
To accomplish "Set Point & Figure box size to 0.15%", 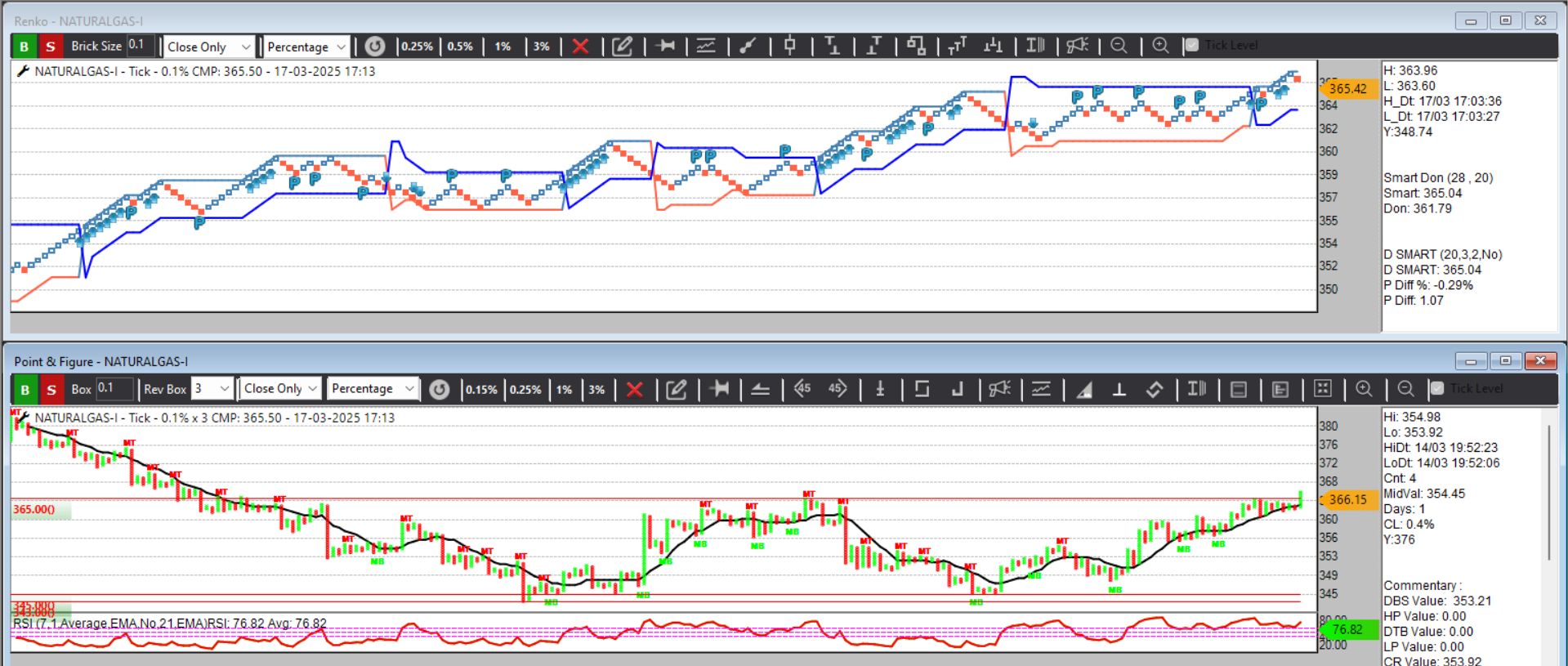I will click(x=481, y=390).
